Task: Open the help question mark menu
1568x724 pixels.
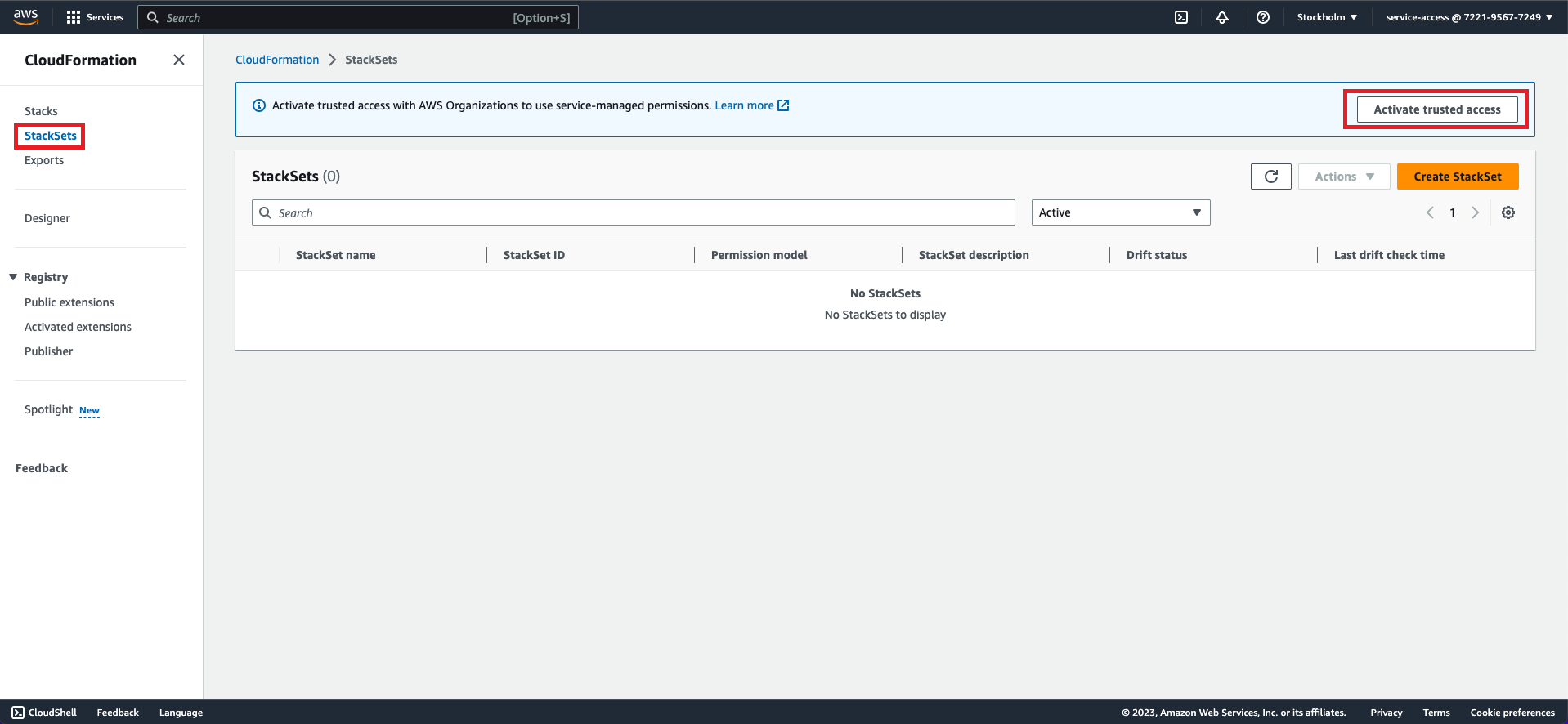Action: [x=1263, y=17]
